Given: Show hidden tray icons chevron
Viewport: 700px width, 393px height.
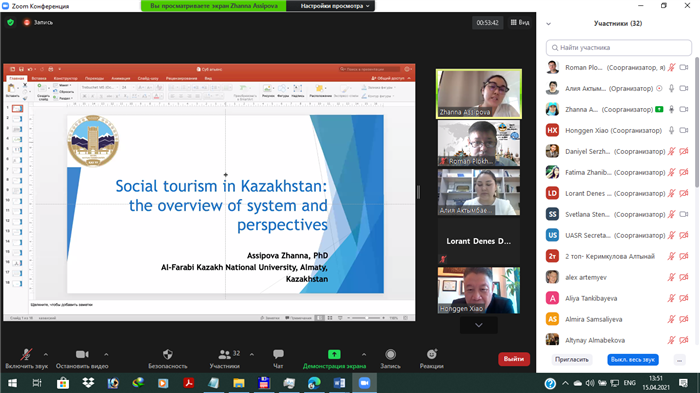Looking at the screenshot, I should 565,383.
